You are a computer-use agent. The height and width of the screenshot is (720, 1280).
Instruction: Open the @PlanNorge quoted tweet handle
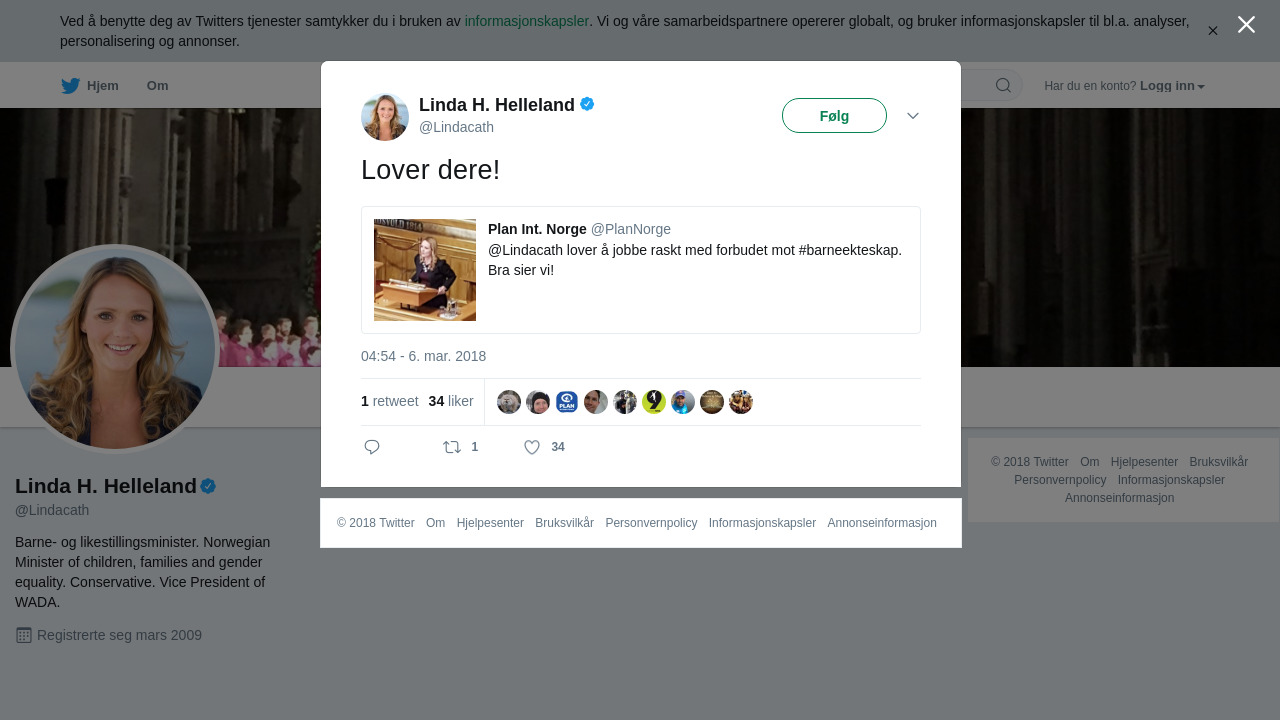pyautogui.click(x=631, y=229)
